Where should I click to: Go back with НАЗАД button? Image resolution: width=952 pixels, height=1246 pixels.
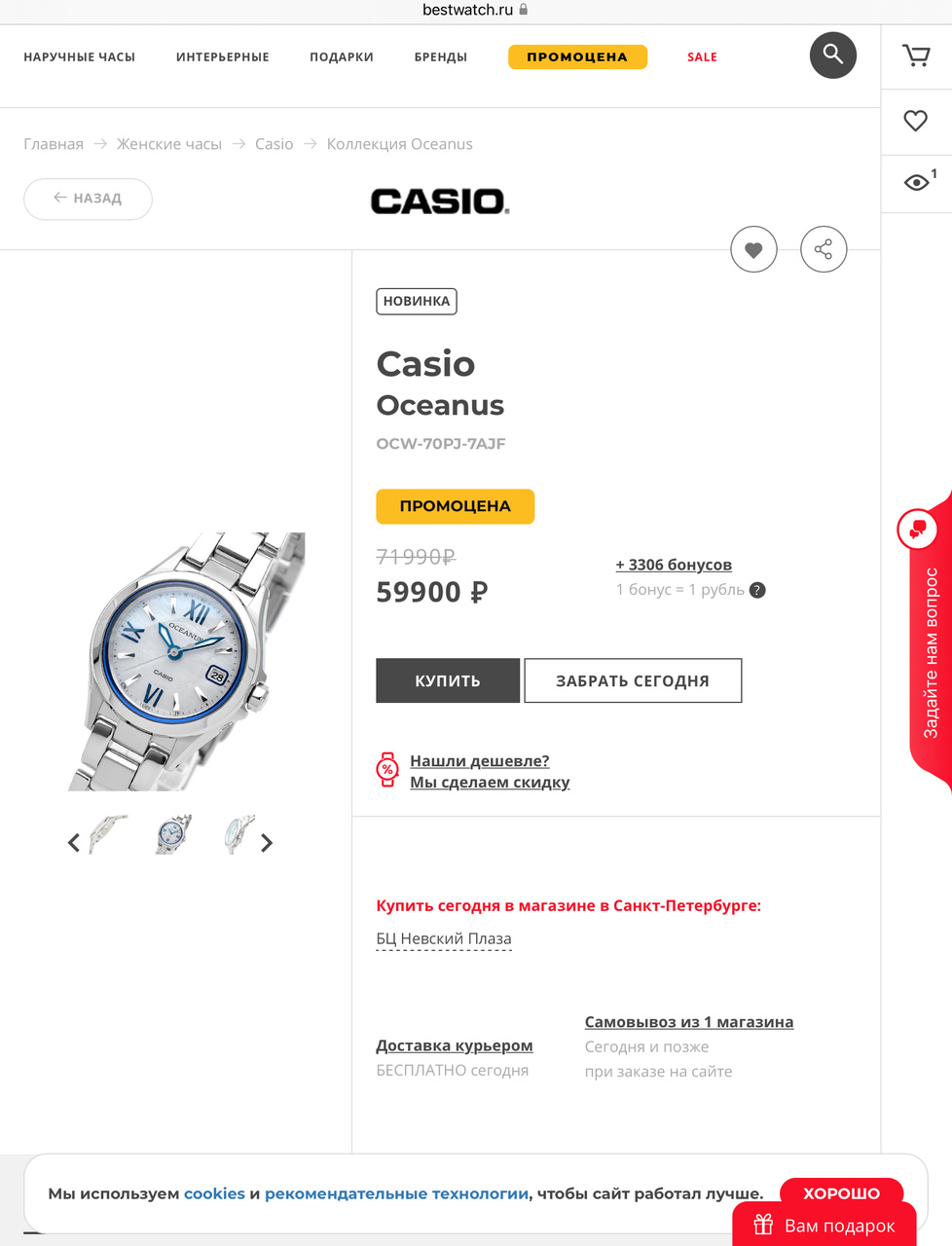click(88, 199)
